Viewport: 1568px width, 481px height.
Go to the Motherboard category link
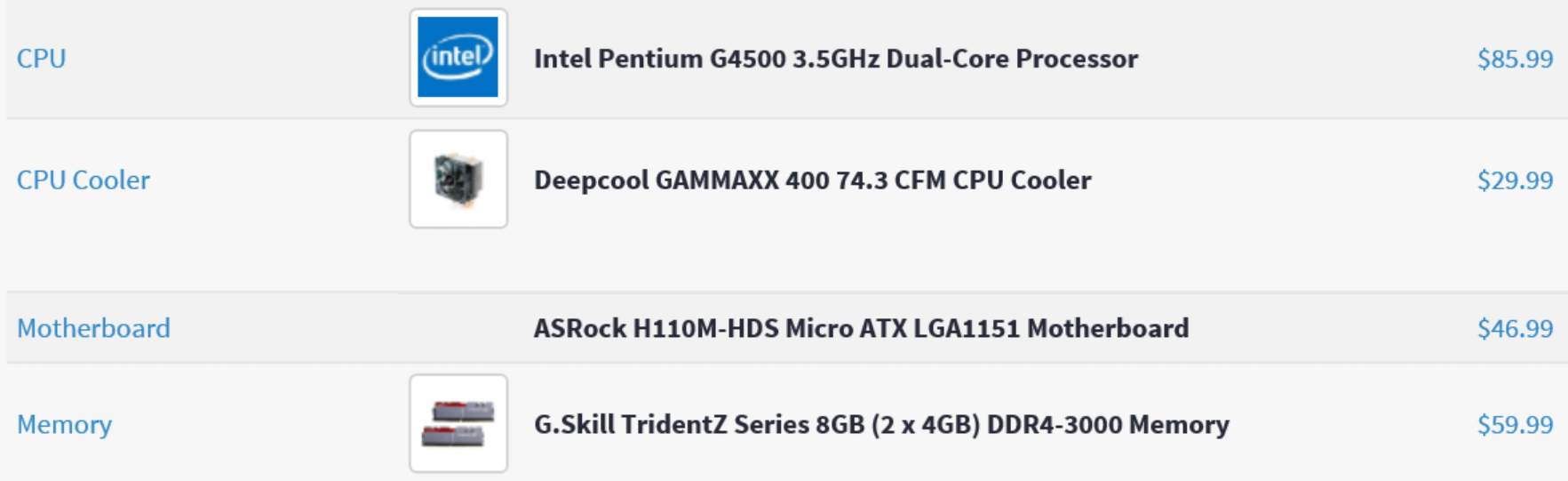point(93,328)
